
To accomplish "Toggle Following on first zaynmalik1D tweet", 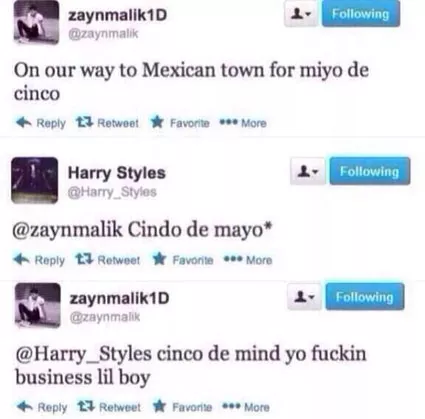I will pos(361,14).
